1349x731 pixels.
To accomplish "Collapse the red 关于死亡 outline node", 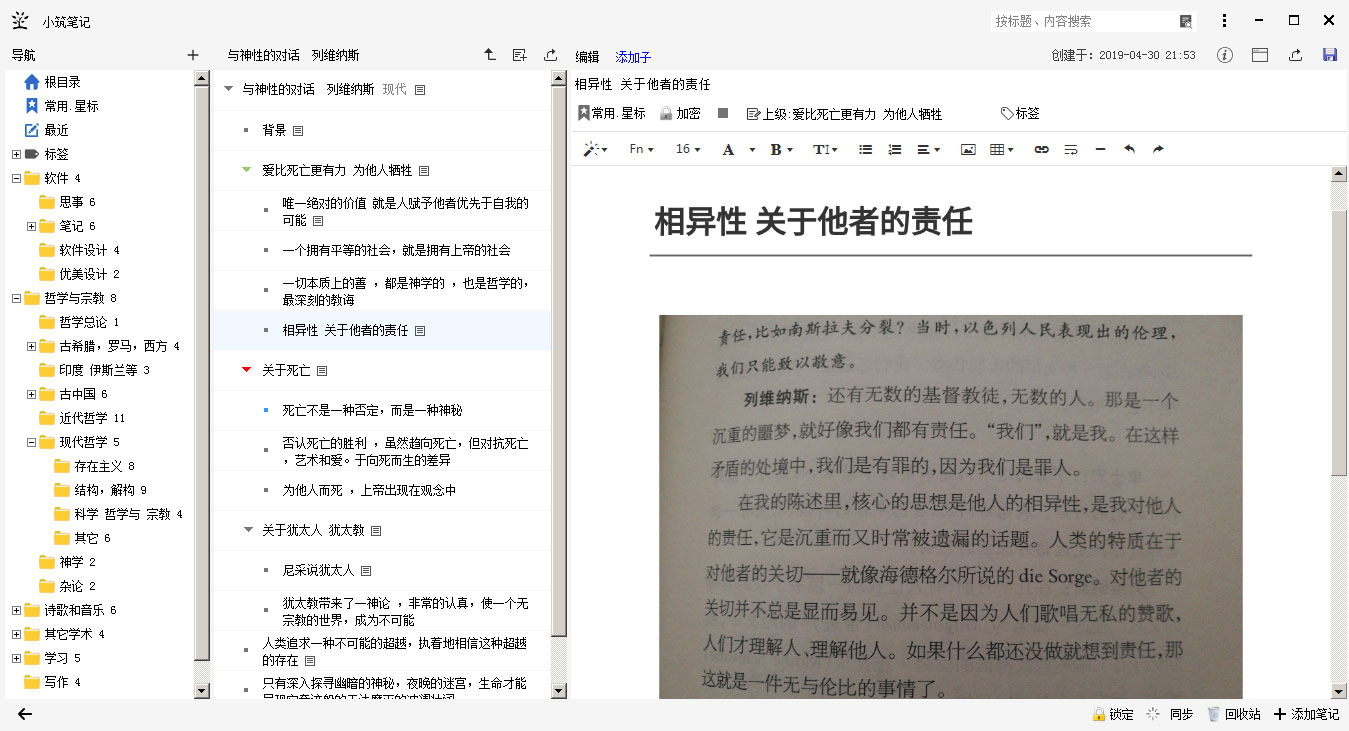I will coord(247,370).
